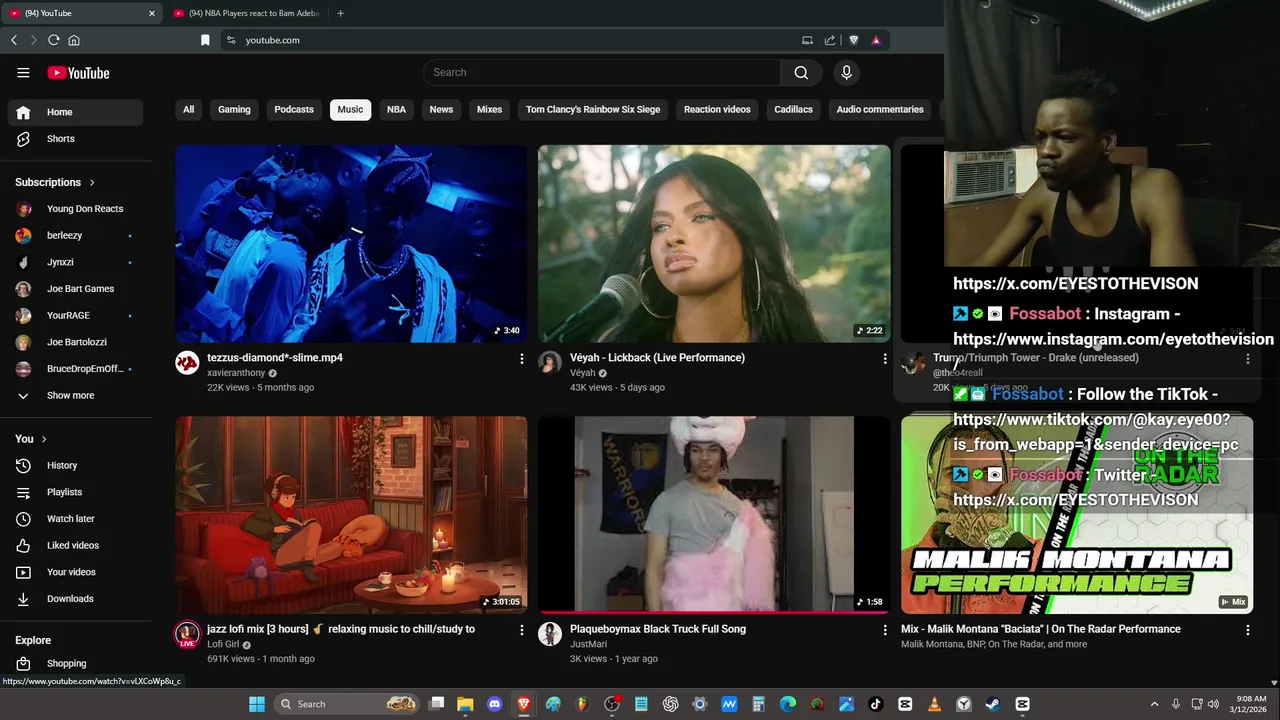Open VLC media player in taskbar
Viewport: 1280px width, 720px height.
(935, 704)
